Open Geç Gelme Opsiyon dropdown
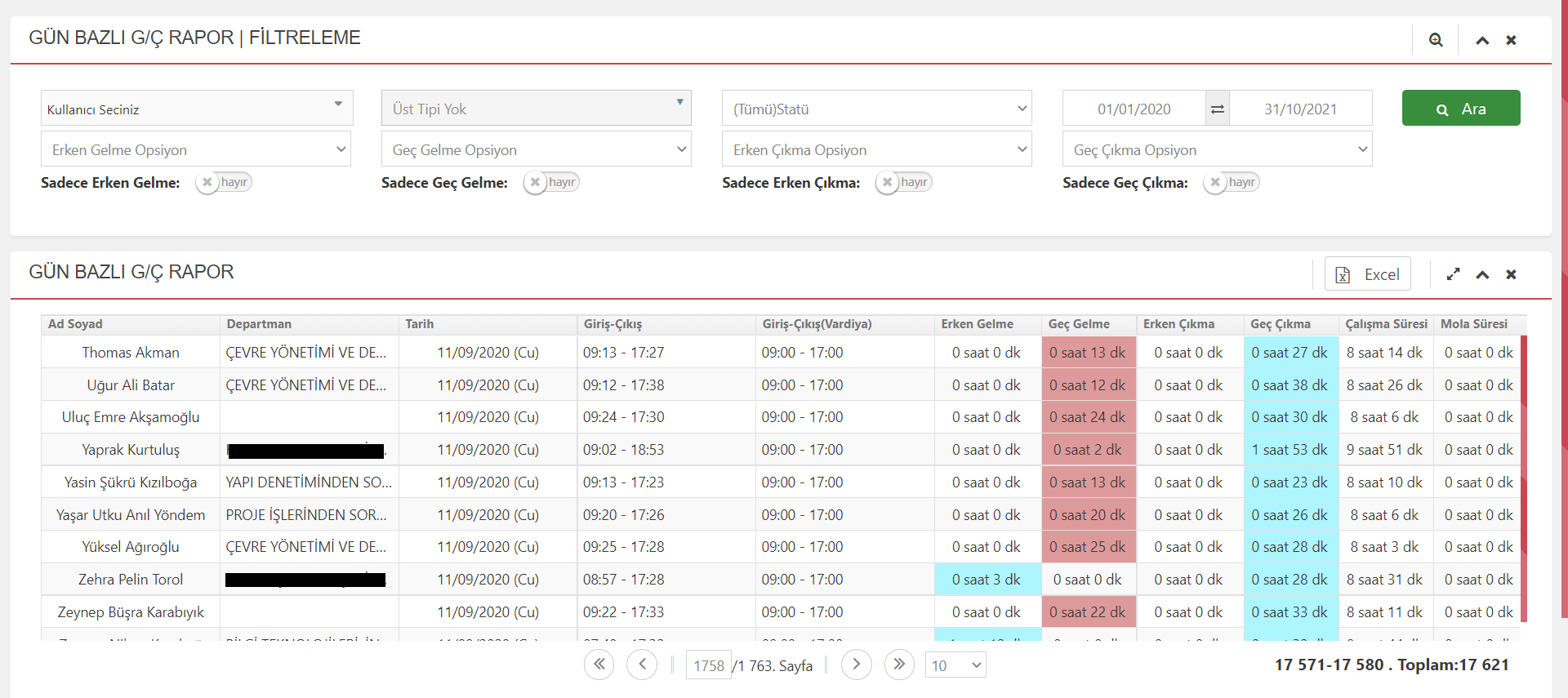The width and height of the screenshot is (1568, 698). [537, 149]
